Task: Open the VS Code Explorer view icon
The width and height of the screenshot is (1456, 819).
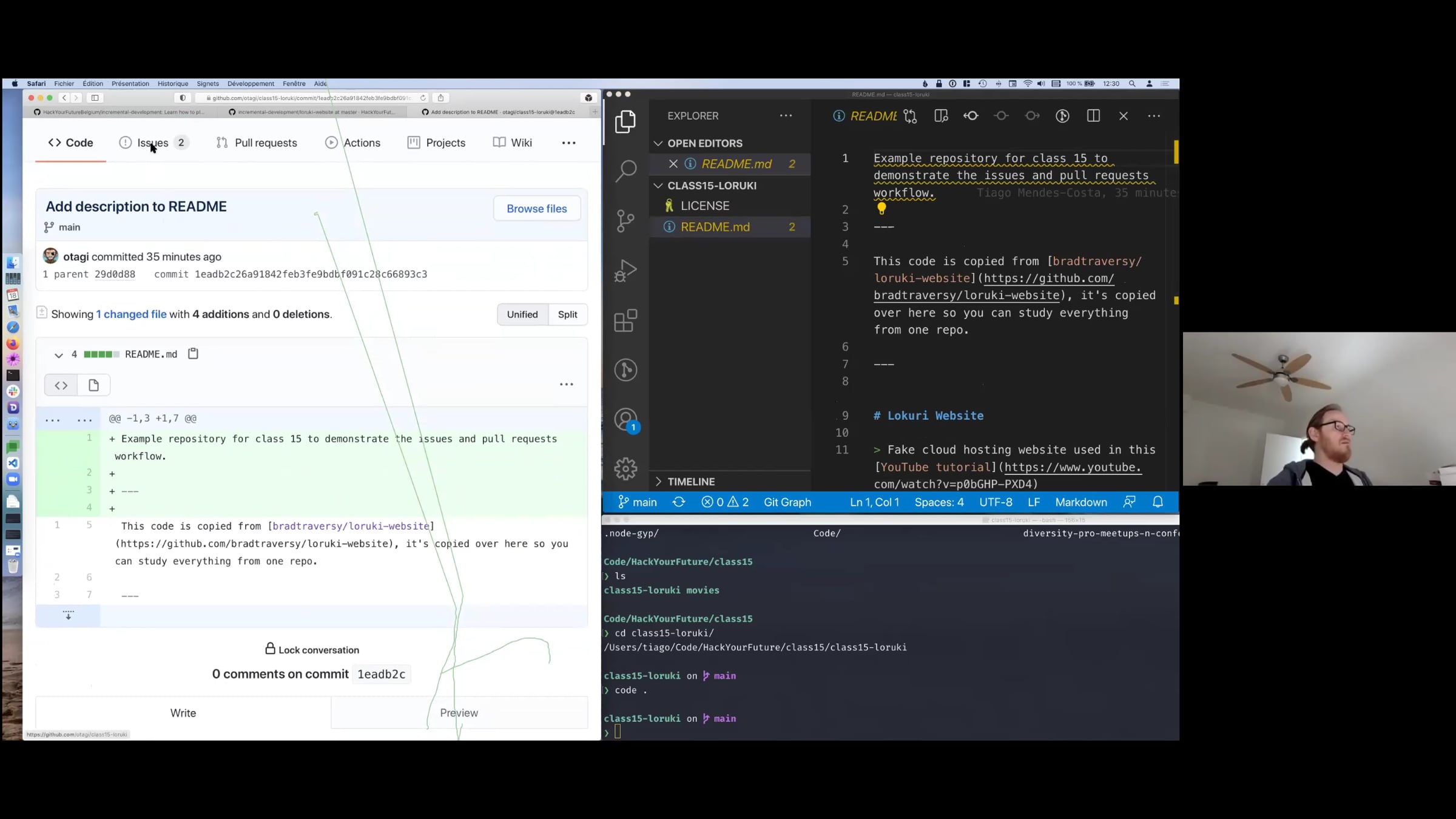Action: [625, 121]
